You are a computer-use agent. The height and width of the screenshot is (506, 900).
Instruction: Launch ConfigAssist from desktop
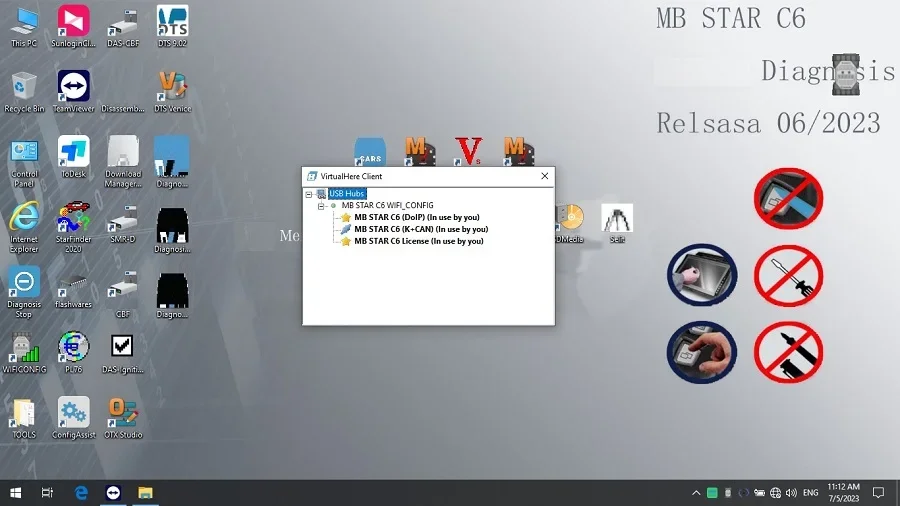click(73, 419)
